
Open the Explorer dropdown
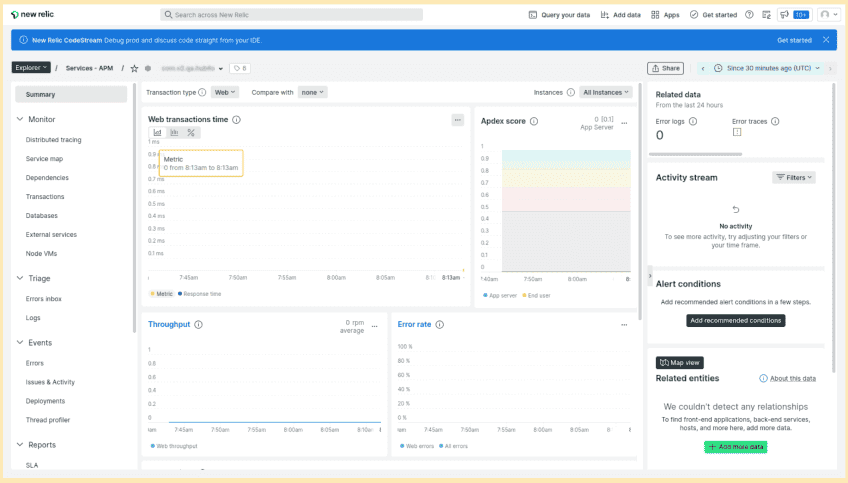[31, 68]
